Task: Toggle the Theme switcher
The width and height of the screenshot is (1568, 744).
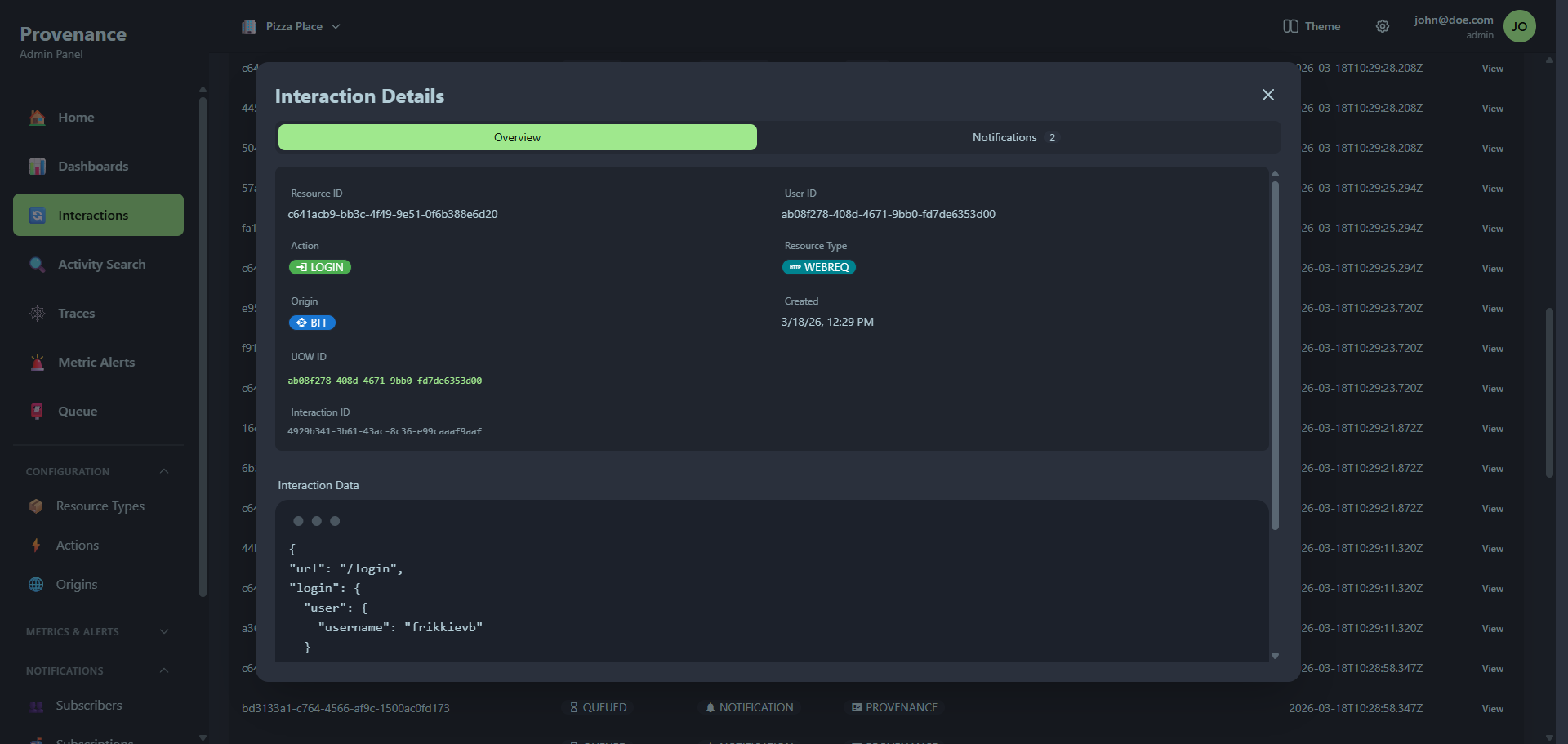Action: (x=1312, y=26)
